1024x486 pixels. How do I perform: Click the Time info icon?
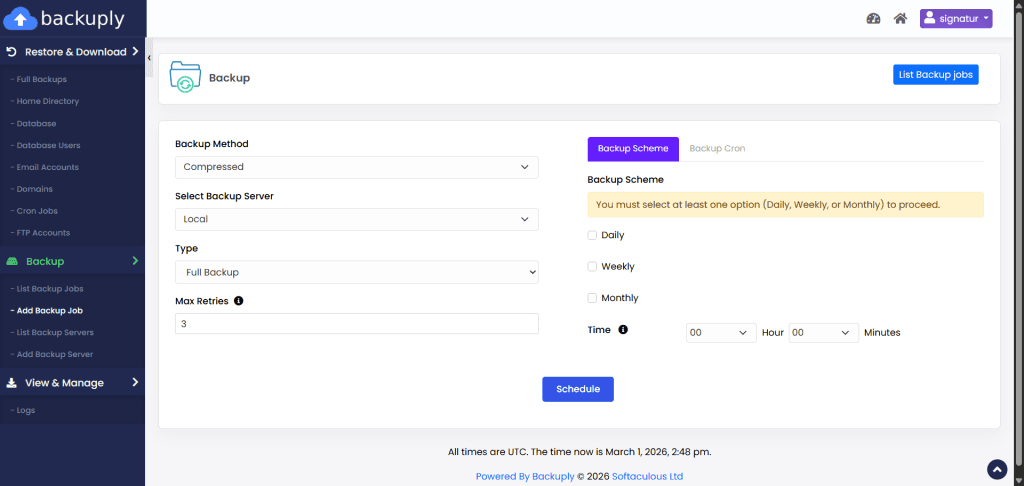pyautogui.click(x=623, y=330)
